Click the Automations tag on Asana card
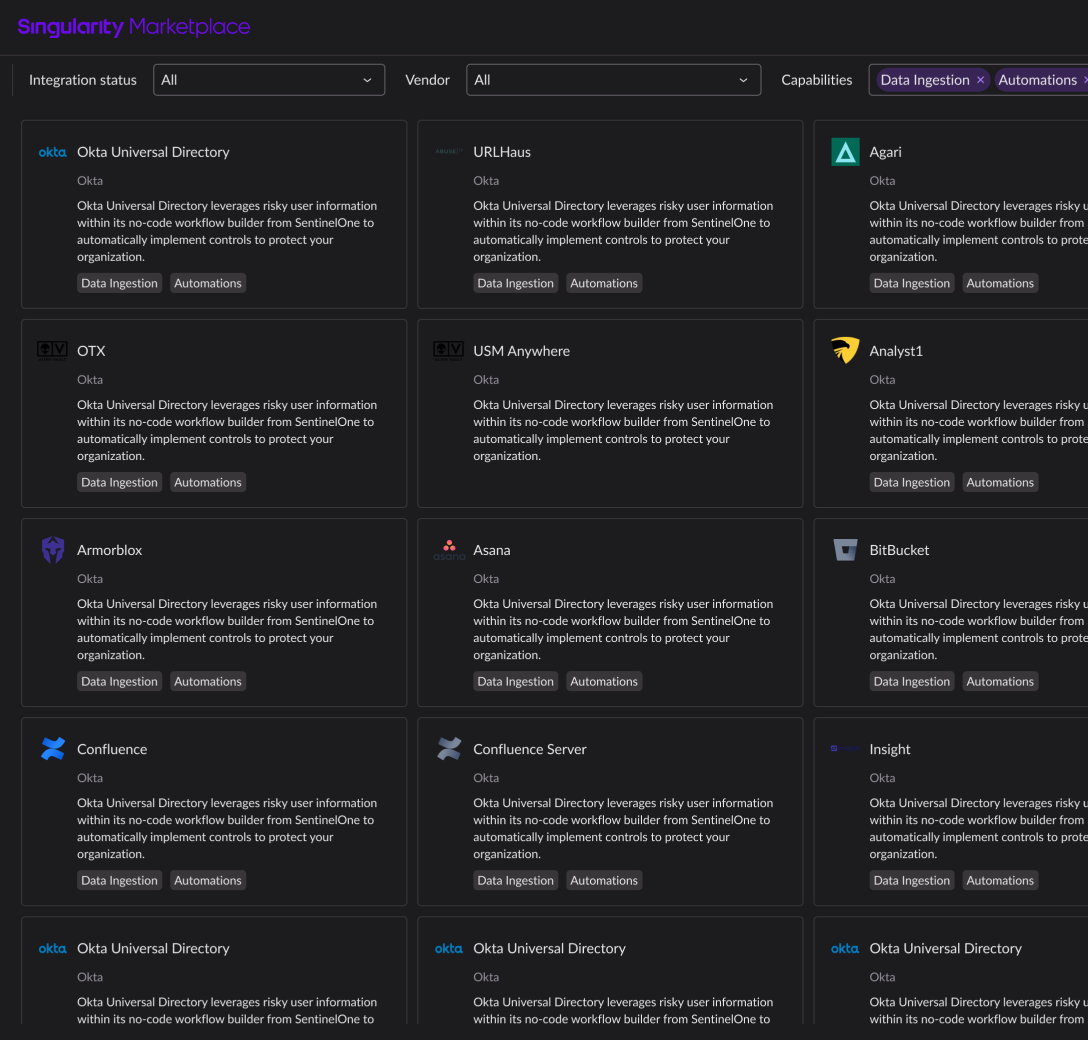Image resolution: width=1088 pixels, height=1040 pixels. 604,681
